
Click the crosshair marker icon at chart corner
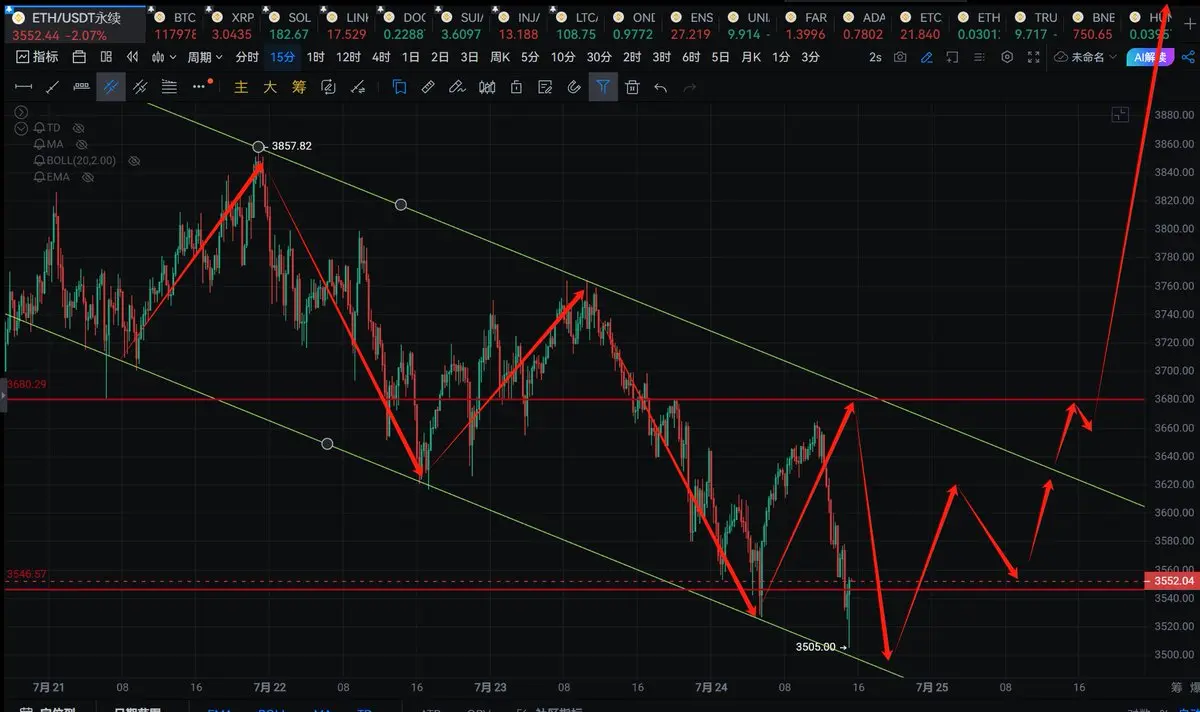1121,116
